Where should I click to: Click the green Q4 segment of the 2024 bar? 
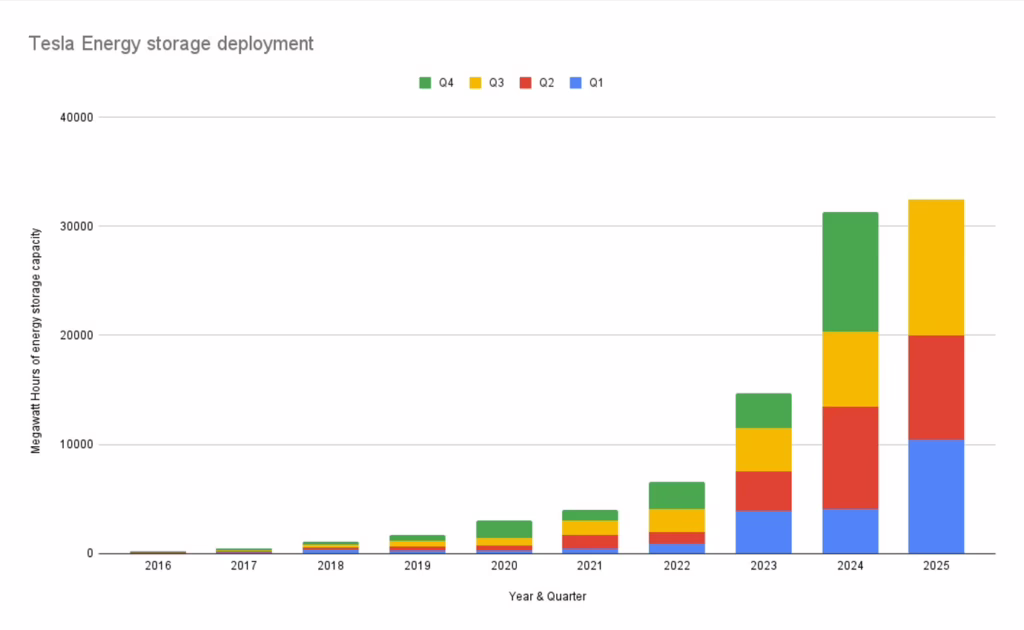850,271
